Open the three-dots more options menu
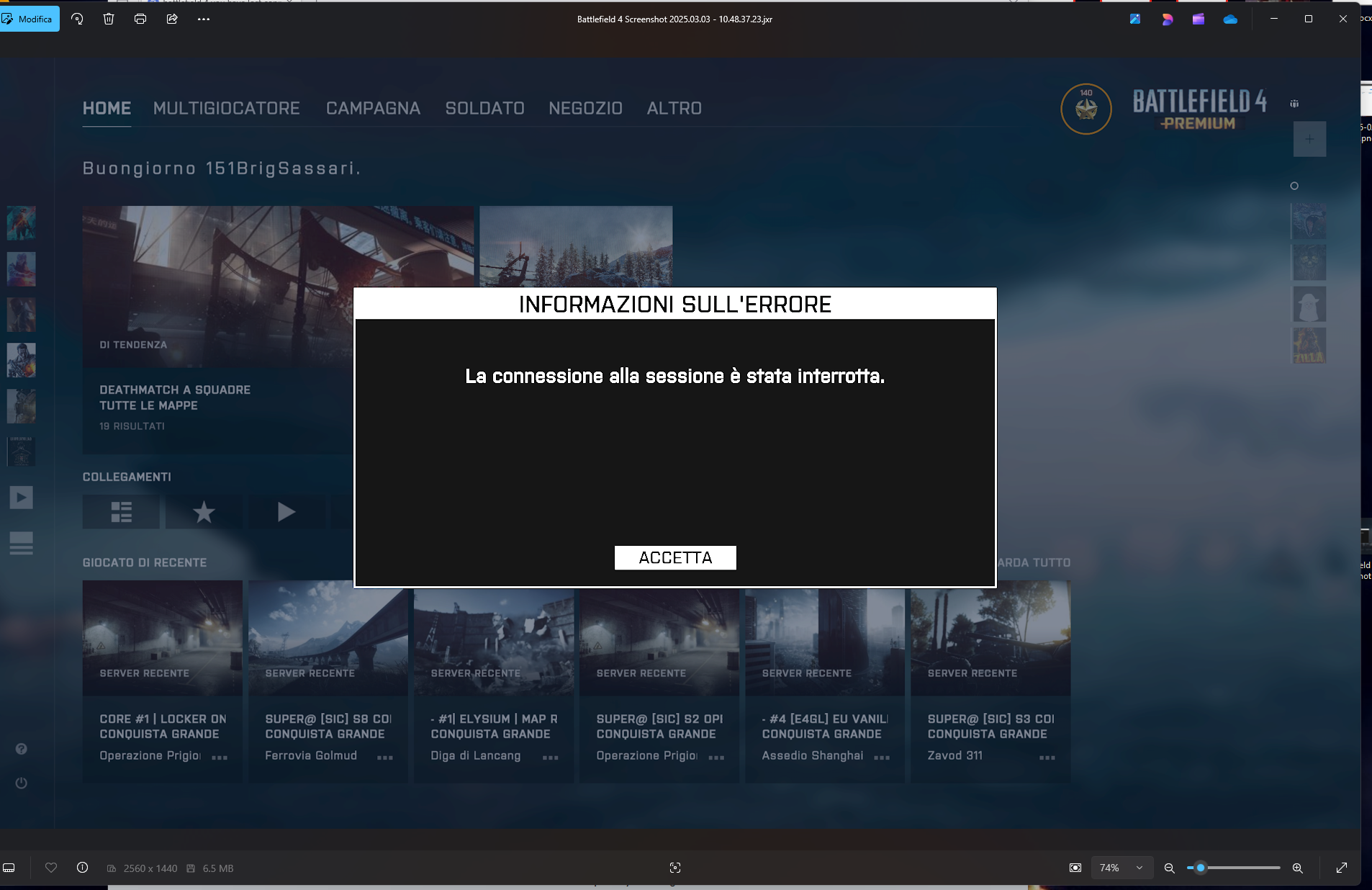The height and width of the screenshot is (890, 1372). (x=204, y=19)
